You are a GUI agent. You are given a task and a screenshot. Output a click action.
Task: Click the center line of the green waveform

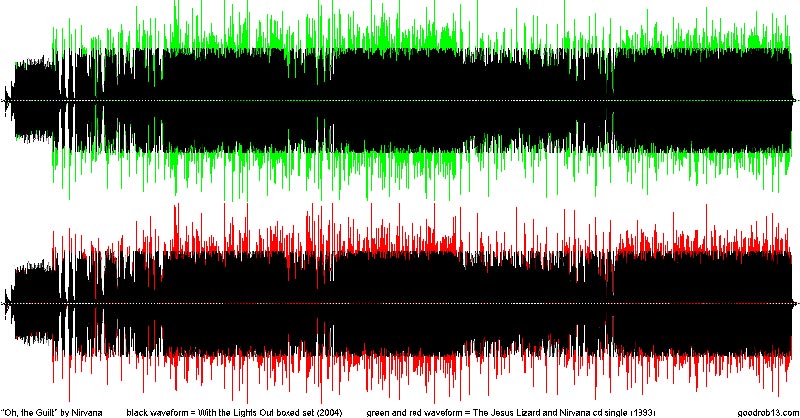400,101
